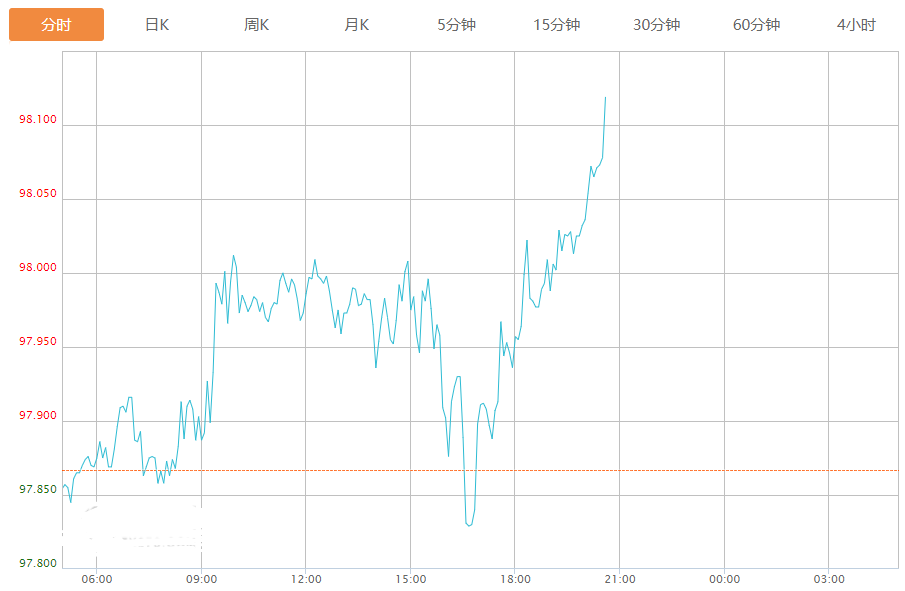
Task: Click the 12:00 time axis label
Action: (x=306, y=579)
